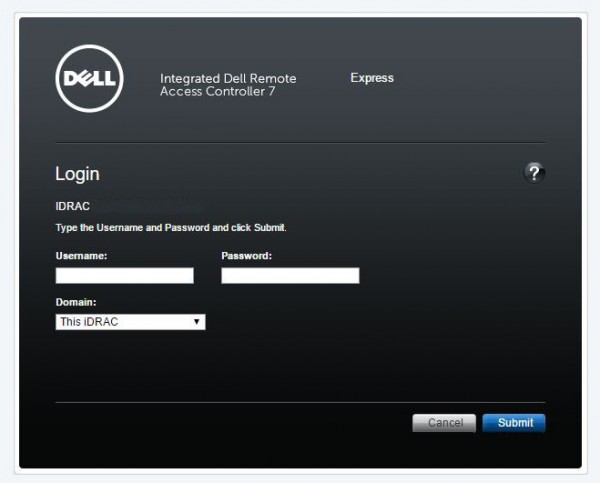Click the 'Domain:' label

(x=76, y=302)
